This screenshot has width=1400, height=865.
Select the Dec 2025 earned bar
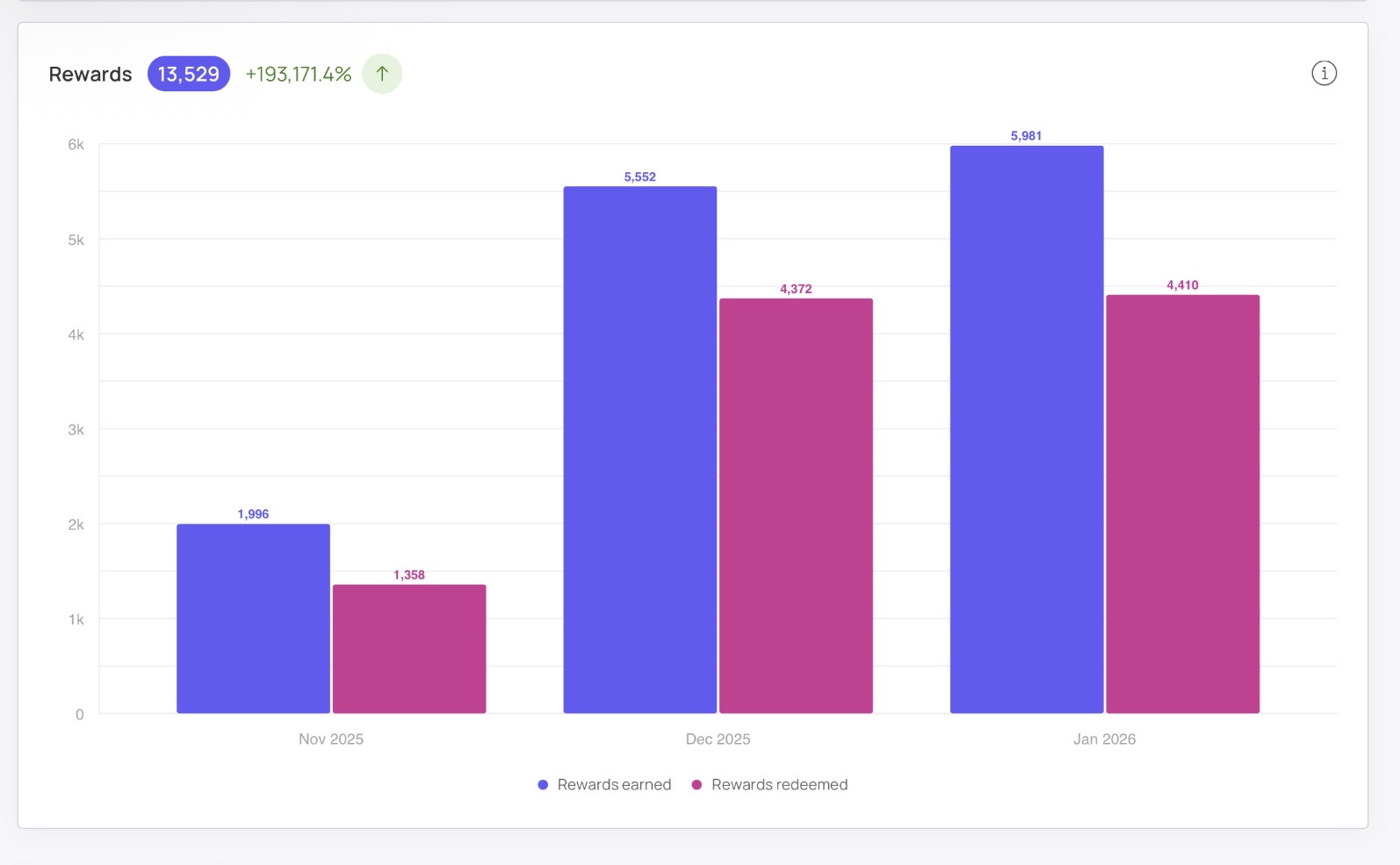640,450
